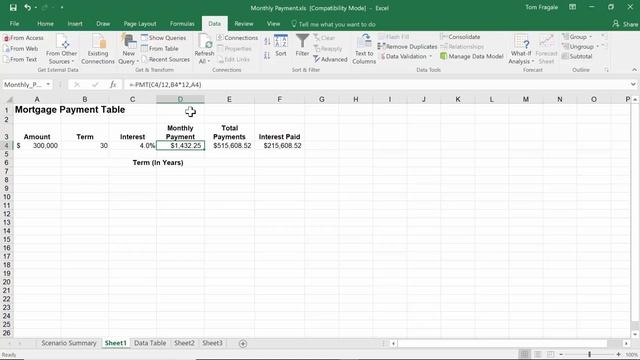Click the zoom slider handle

coord(589,354)
